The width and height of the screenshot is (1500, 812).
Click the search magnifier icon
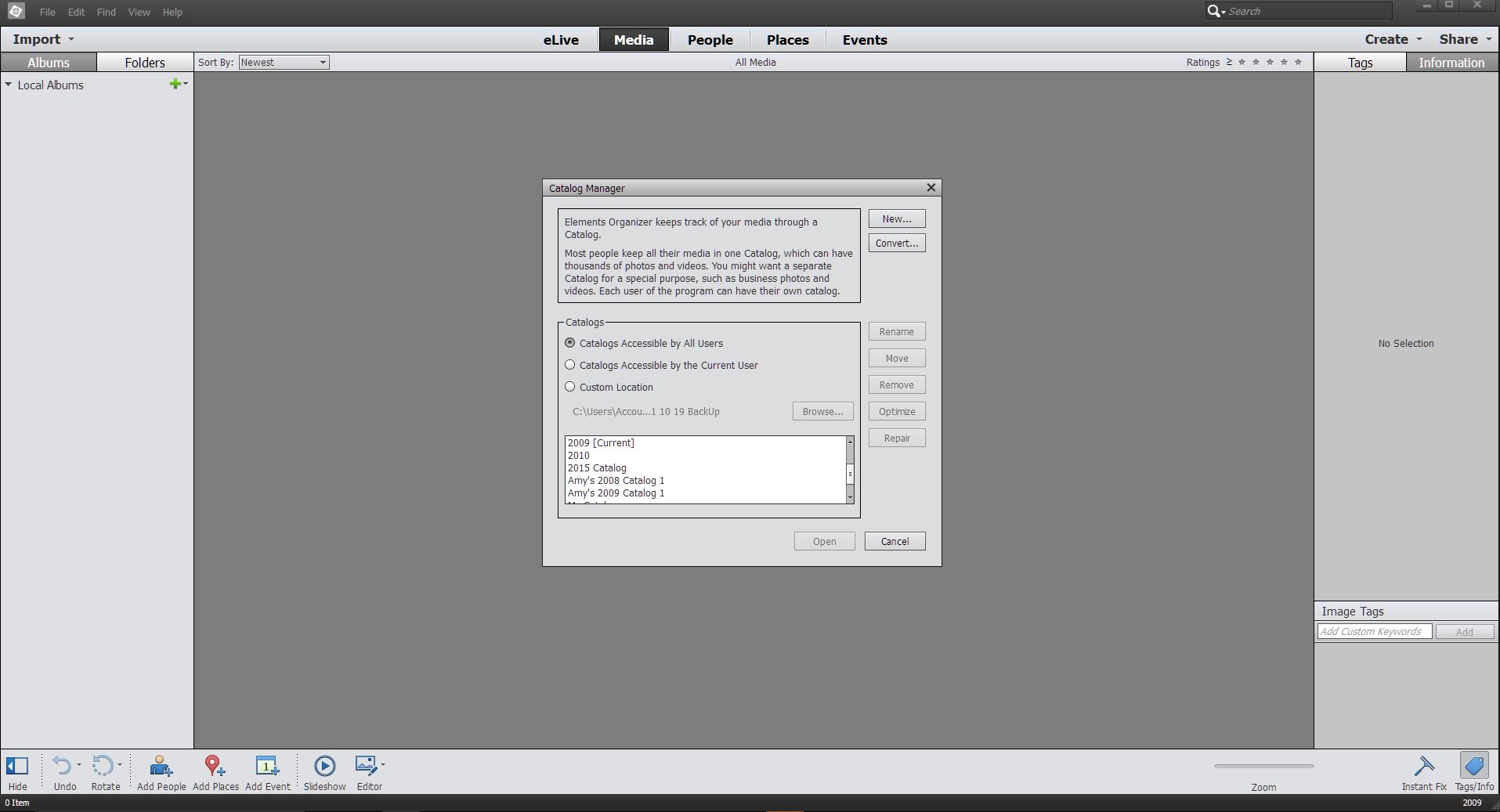(x=1213, y=11)
